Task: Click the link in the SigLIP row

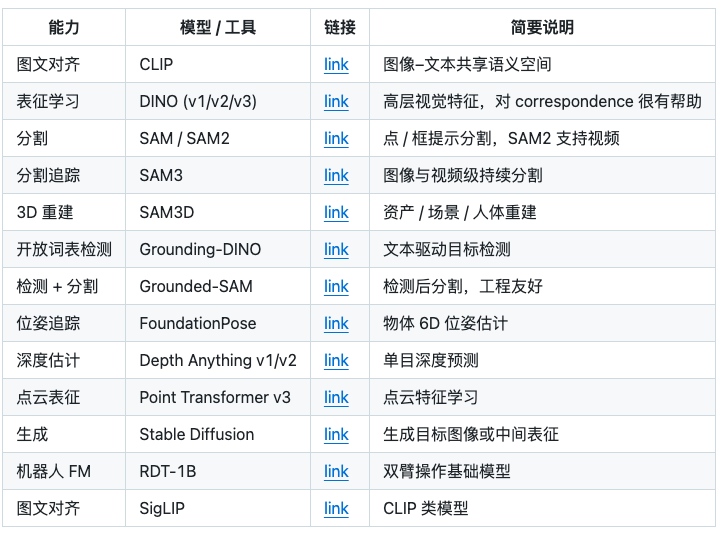Action: pyautogui.click(x=336, y=509)
